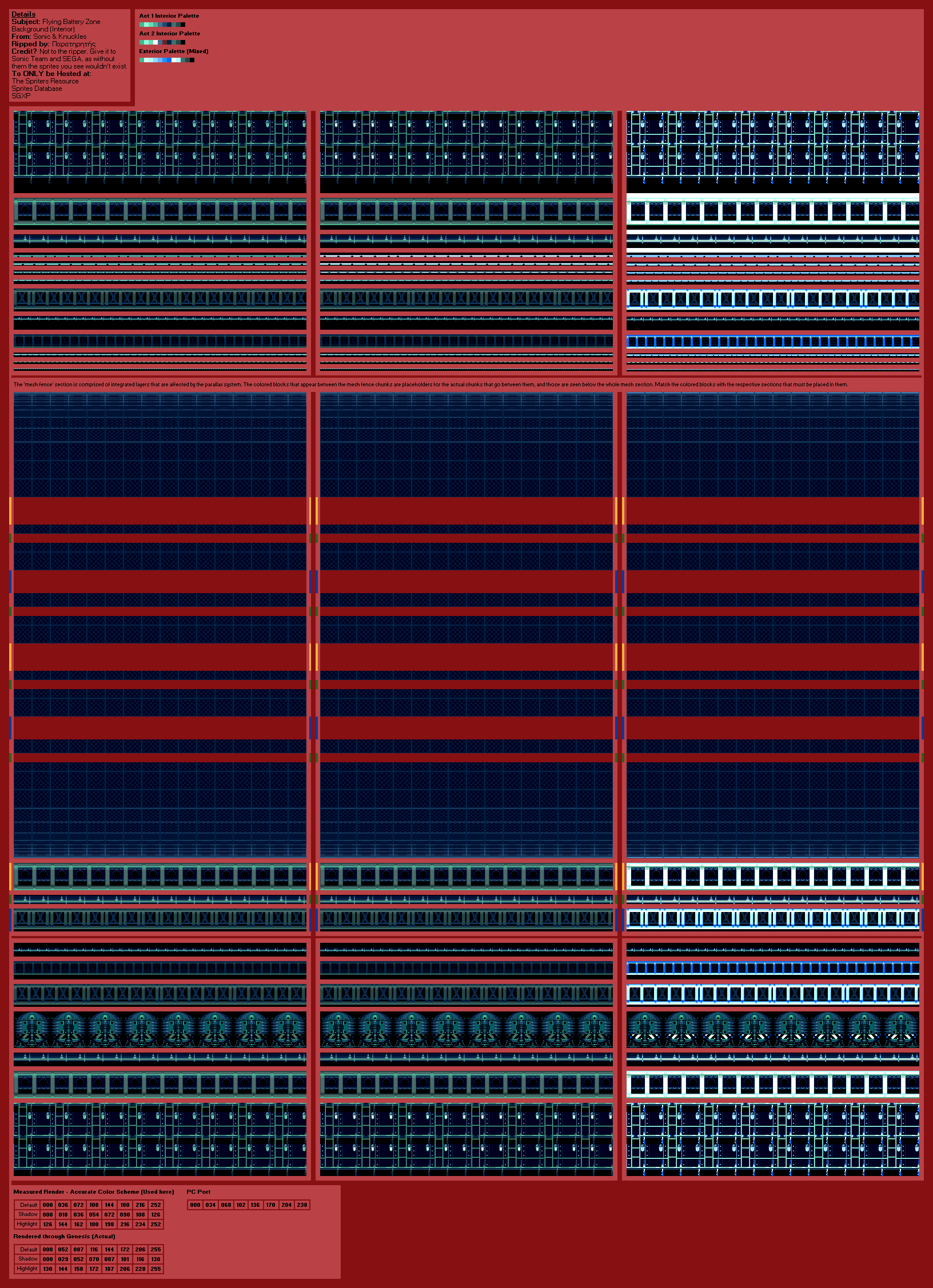Click the PC Port heading
The height and width of the screenshot is (1288, 933).
coord(198,1192)
